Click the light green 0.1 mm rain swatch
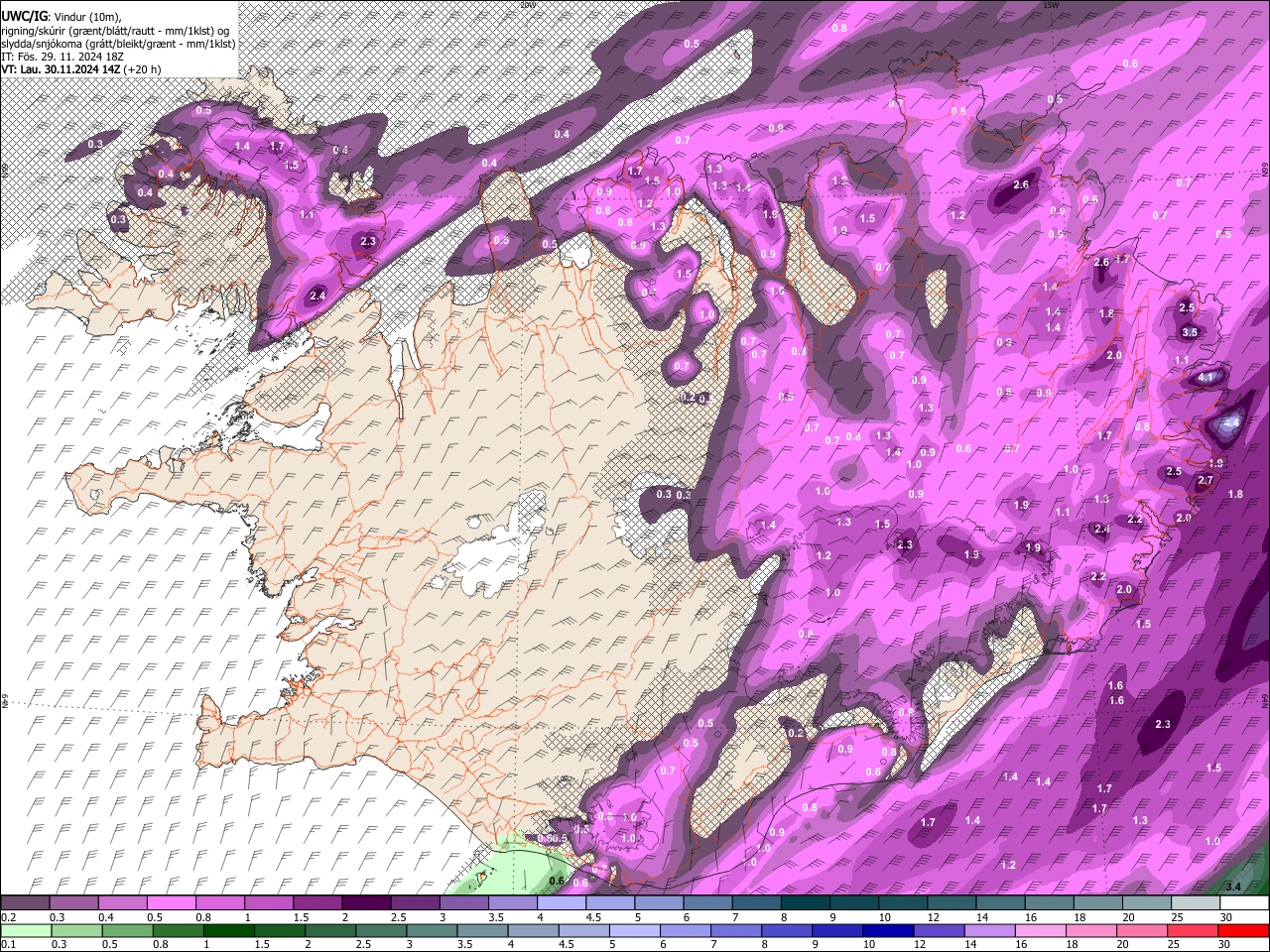This screenshot has height=952, width=1270. pos(26,930)
